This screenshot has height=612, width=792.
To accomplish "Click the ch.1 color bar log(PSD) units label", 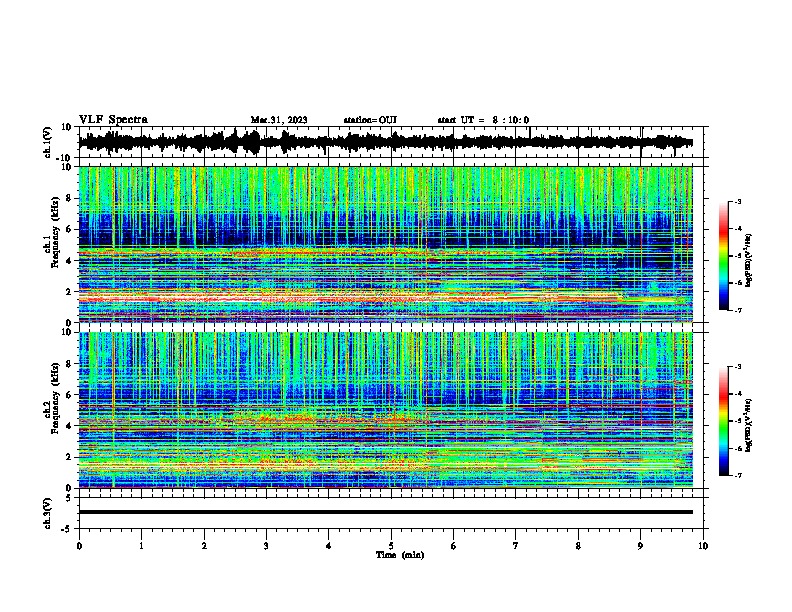I will click(x=749, y=260).
